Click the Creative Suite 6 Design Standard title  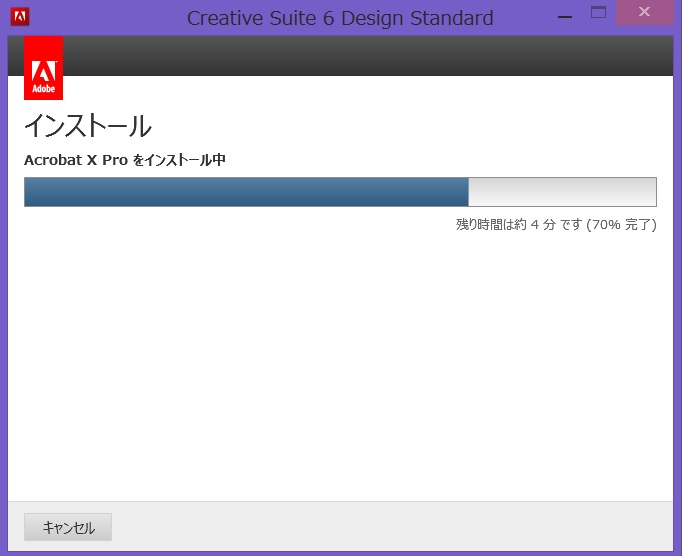[x=340, y=18]
